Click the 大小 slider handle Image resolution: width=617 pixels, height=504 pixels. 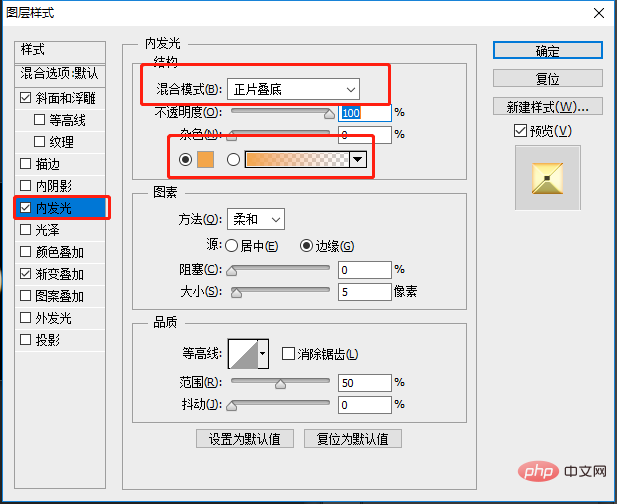coord(236,293)
